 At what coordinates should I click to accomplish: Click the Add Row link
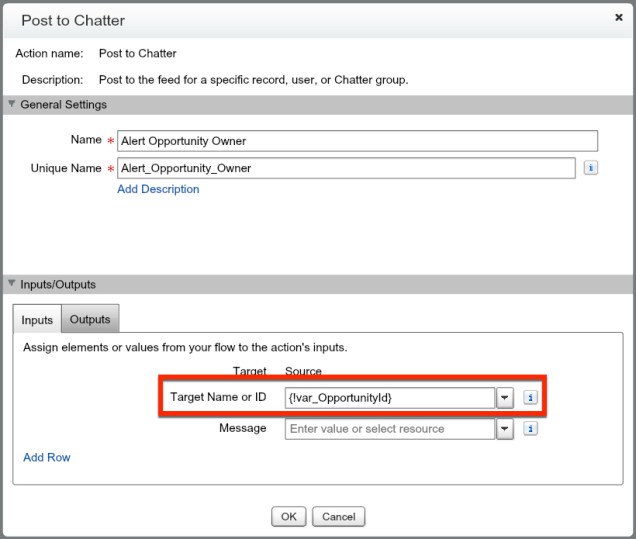pyautogui.click(x=47, y=457)
